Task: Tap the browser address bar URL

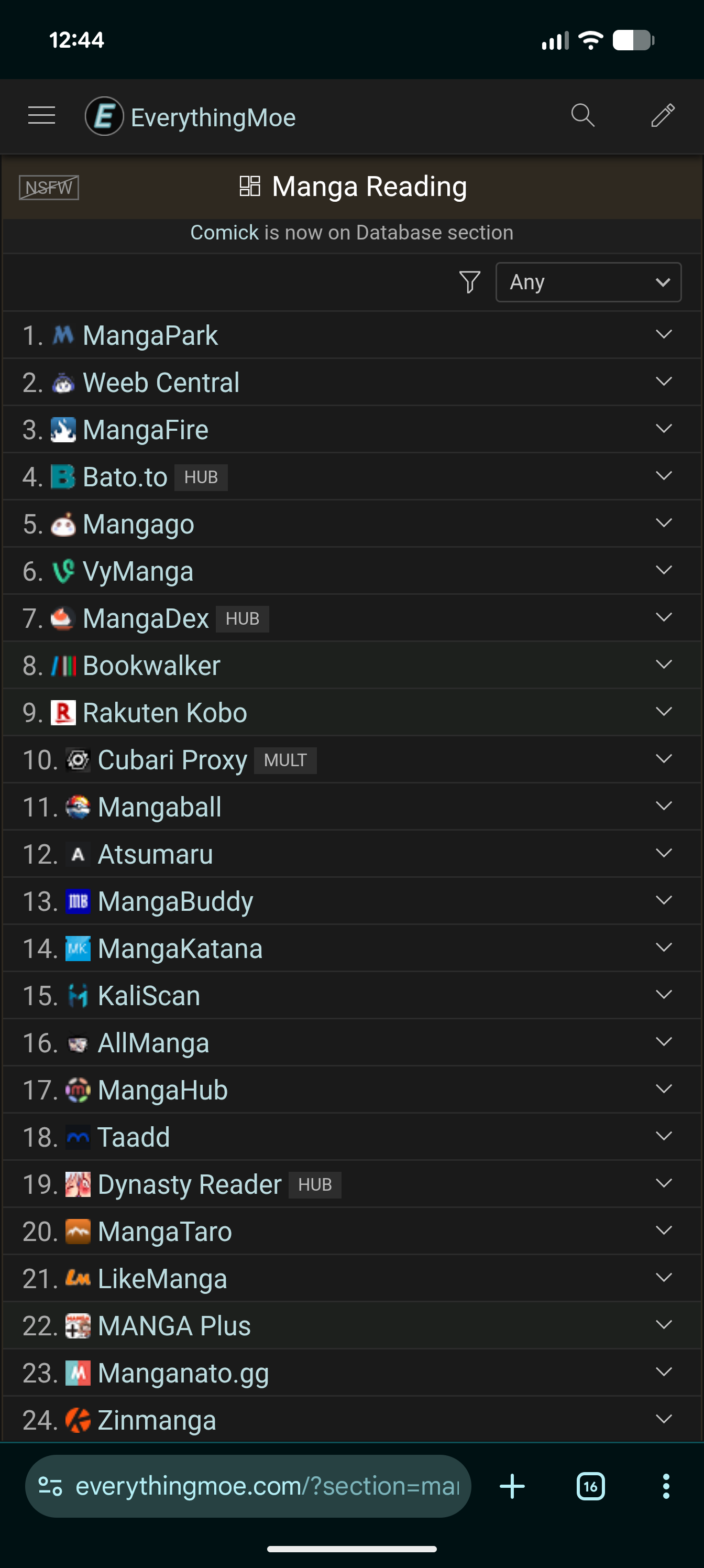Action: point(267,1486)
